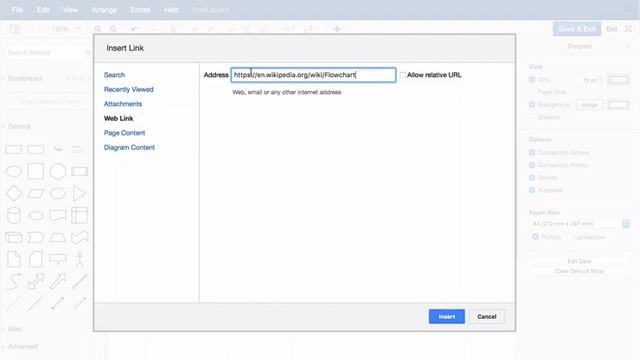The height and width of the screenshot is (360, 640).
Task: Choose the actor stick-figure shape
Action: [80, 259]
